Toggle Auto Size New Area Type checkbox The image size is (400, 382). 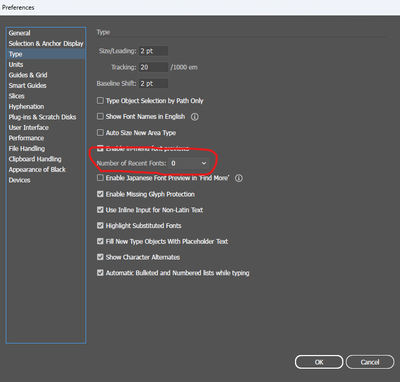pyautogui.click(x=100, y=133)
